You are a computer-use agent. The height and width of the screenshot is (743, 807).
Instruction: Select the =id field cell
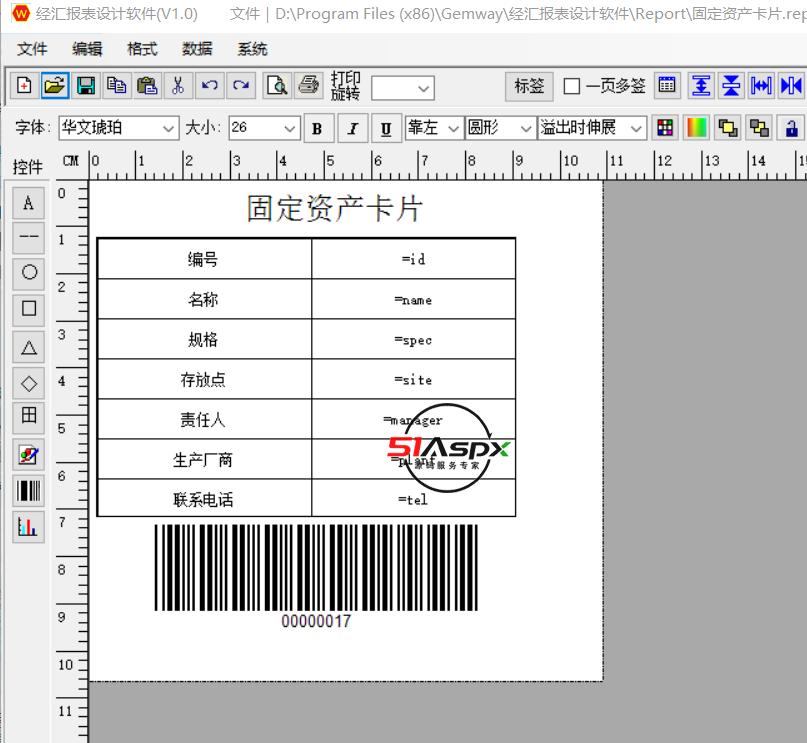(414, 259)
